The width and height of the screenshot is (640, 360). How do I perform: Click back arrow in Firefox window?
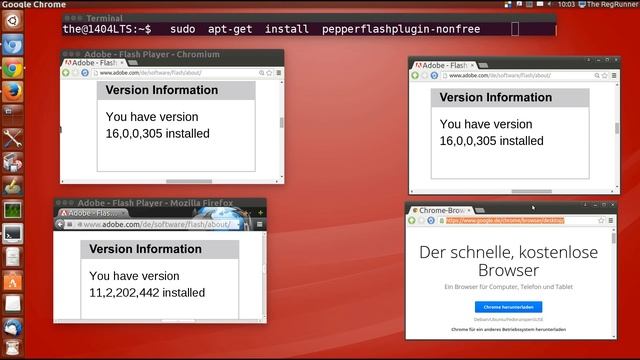tap(60, 224)
